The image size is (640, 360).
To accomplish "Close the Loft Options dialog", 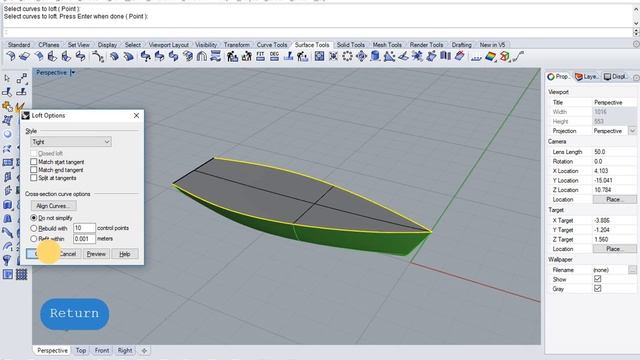I will click(x=136, y=116).
